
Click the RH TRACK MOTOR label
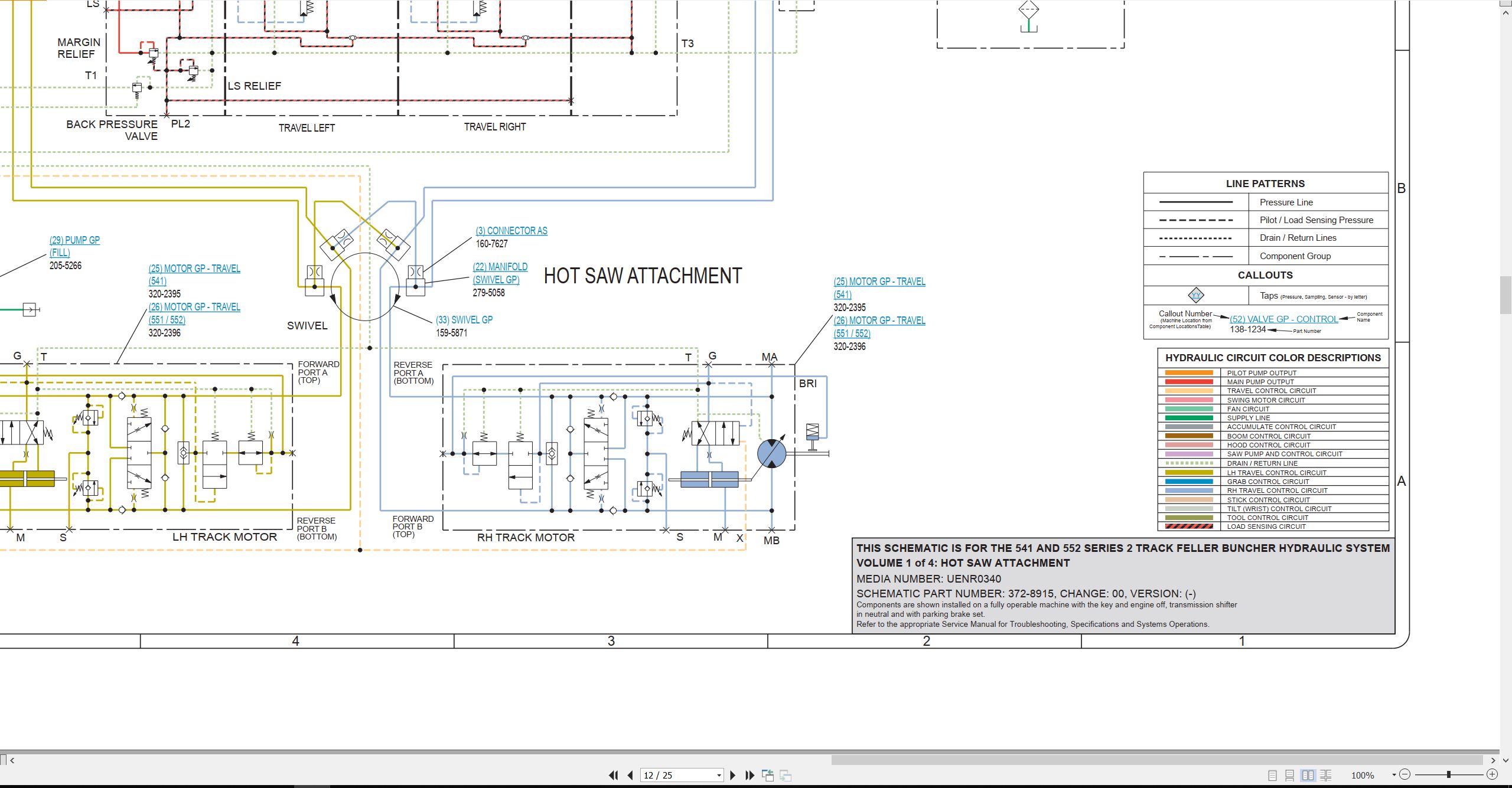(x=526, y=537)
